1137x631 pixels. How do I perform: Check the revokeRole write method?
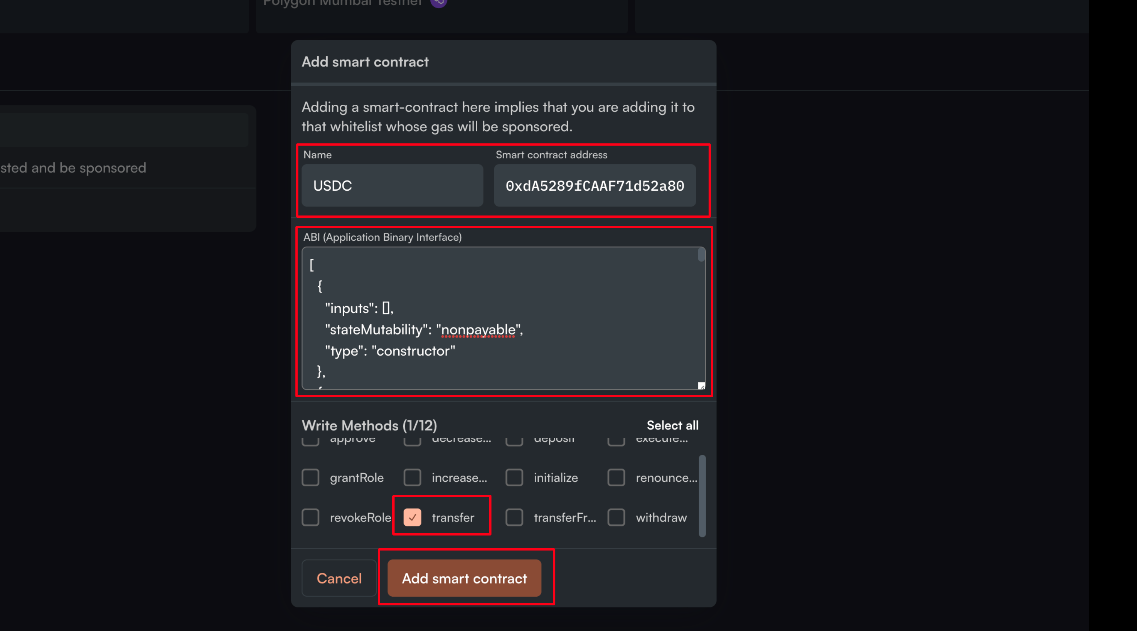(x=311, y=517)
